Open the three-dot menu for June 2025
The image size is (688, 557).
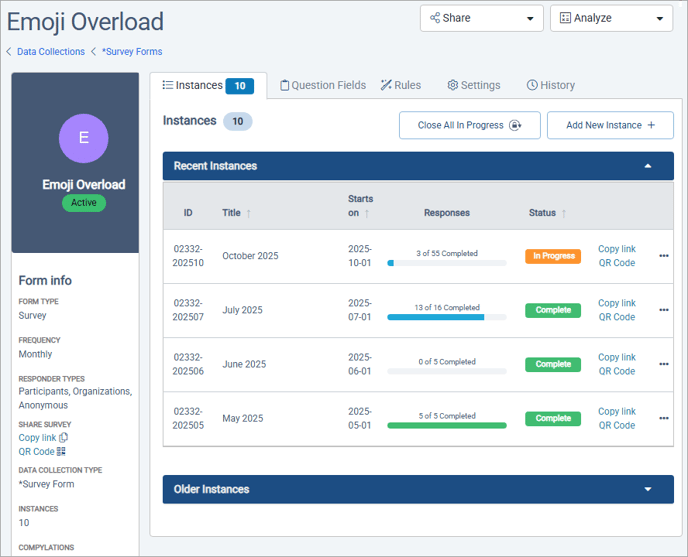(663, 364)
